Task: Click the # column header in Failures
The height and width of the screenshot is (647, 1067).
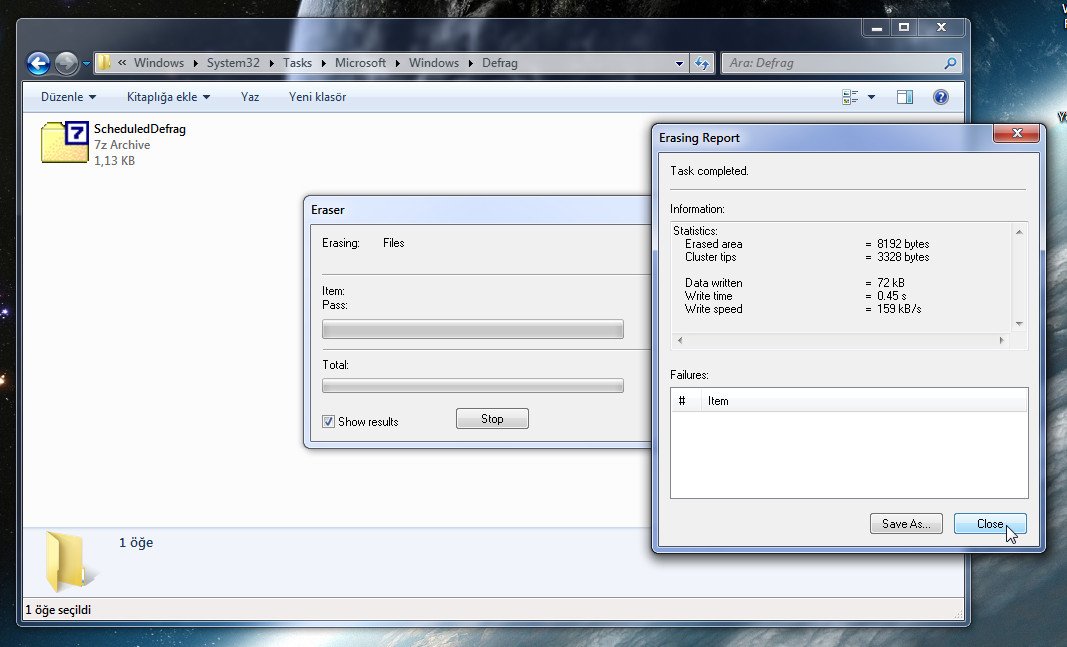Action: click(685, 401)
